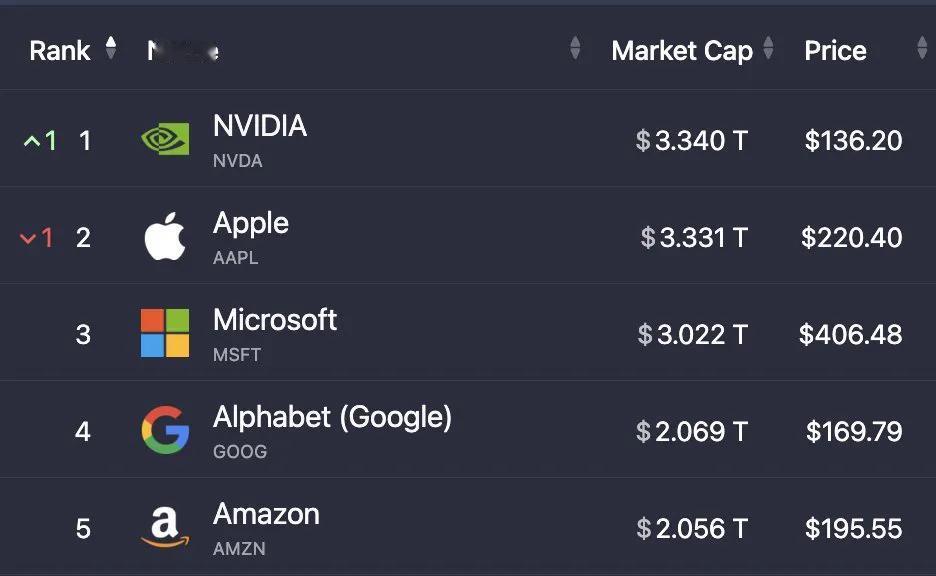The image size is (936, 576).
Task: Select the Price column header
Action: [835, 51]
